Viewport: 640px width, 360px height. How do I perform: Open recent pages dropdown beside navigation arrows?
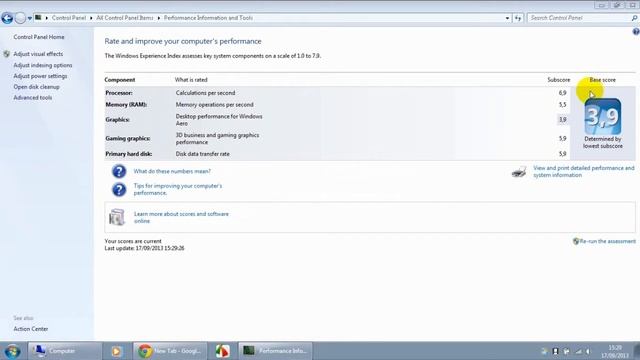pos(30,18)
